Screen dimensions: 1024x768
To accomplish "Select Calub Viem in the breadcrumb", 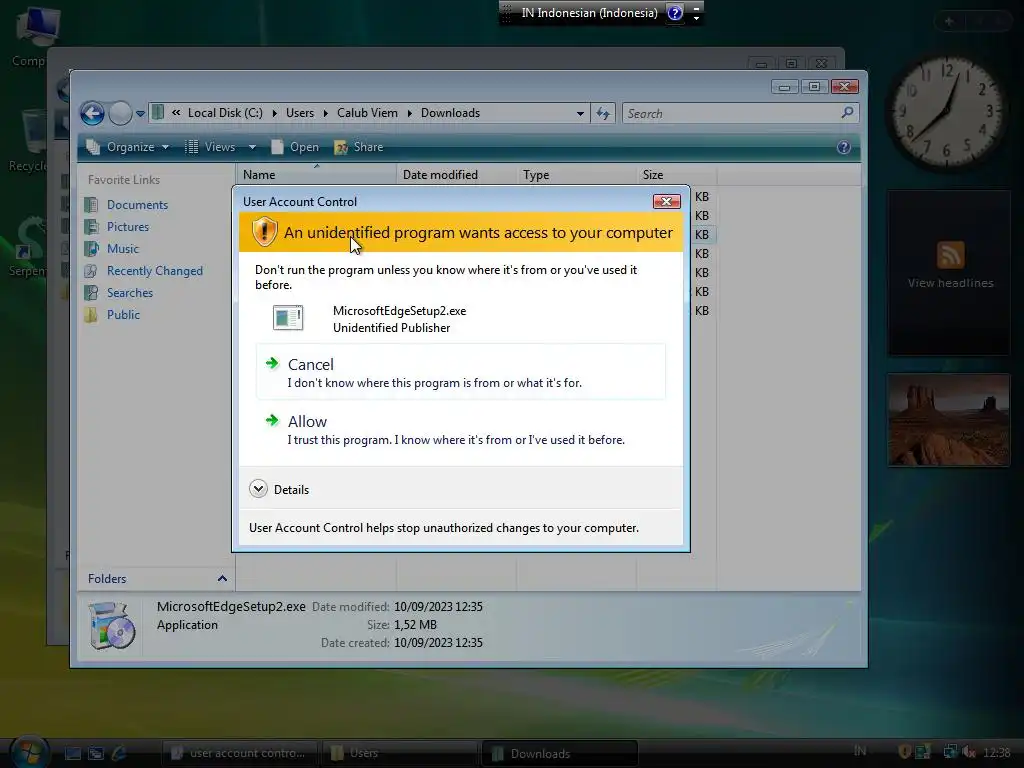I will pos(367,113).
